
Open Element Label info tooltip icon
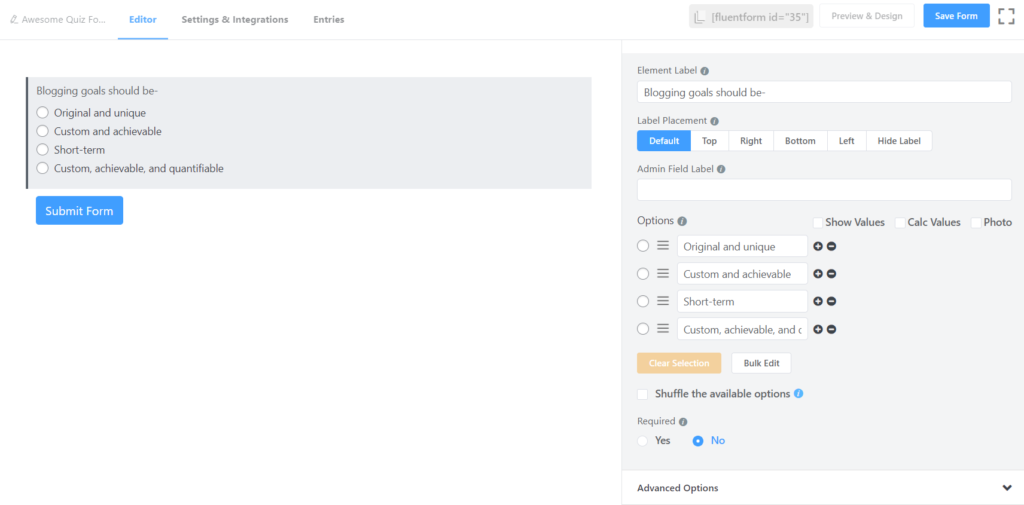pyautogui.click(x=705, y=71)
